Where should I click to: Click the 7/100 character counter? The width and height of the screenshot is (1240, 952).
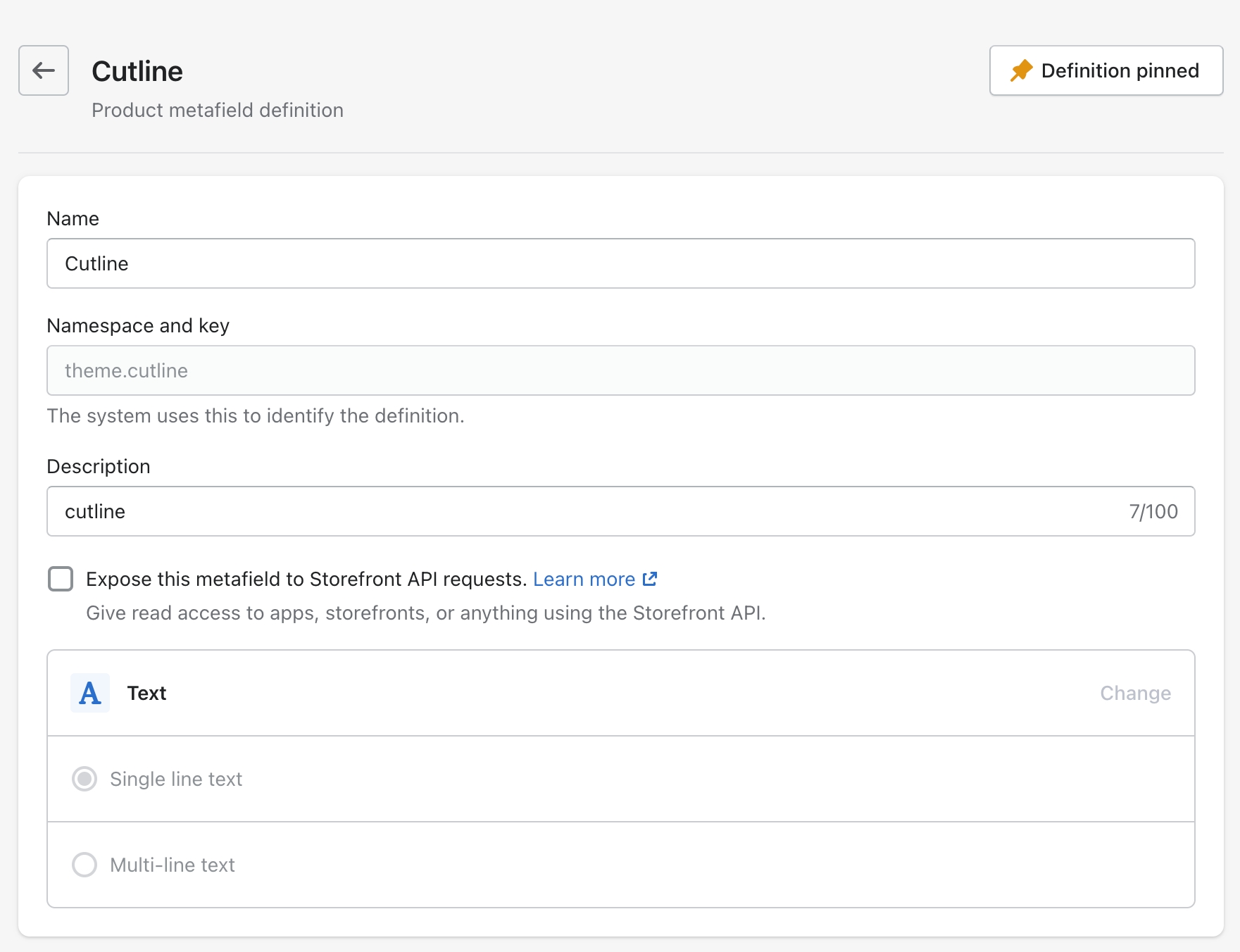point(1153,511)
